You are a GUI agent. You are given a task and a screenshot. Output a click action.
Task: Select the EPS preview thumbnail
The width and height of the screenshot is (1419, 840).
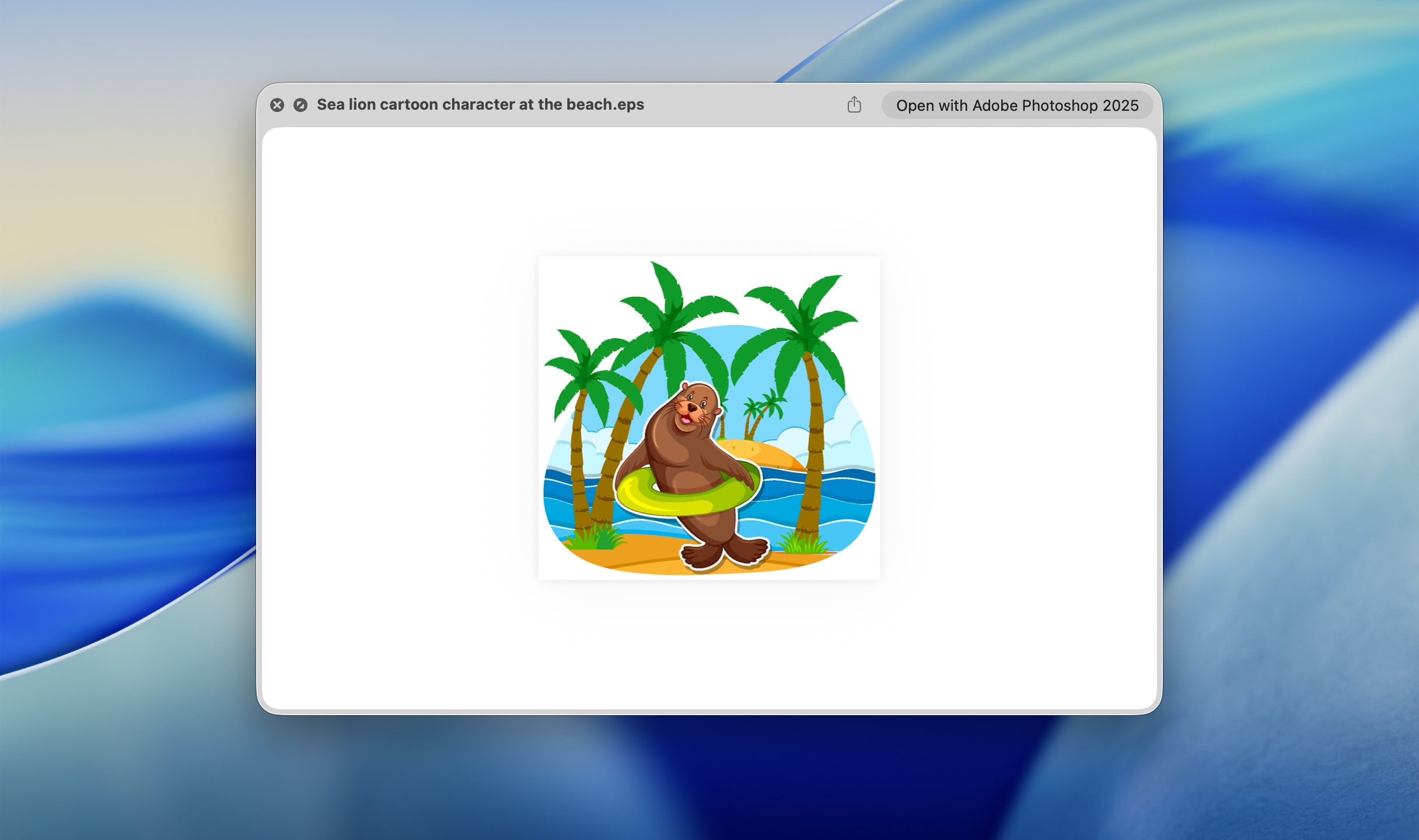[709, 416]
